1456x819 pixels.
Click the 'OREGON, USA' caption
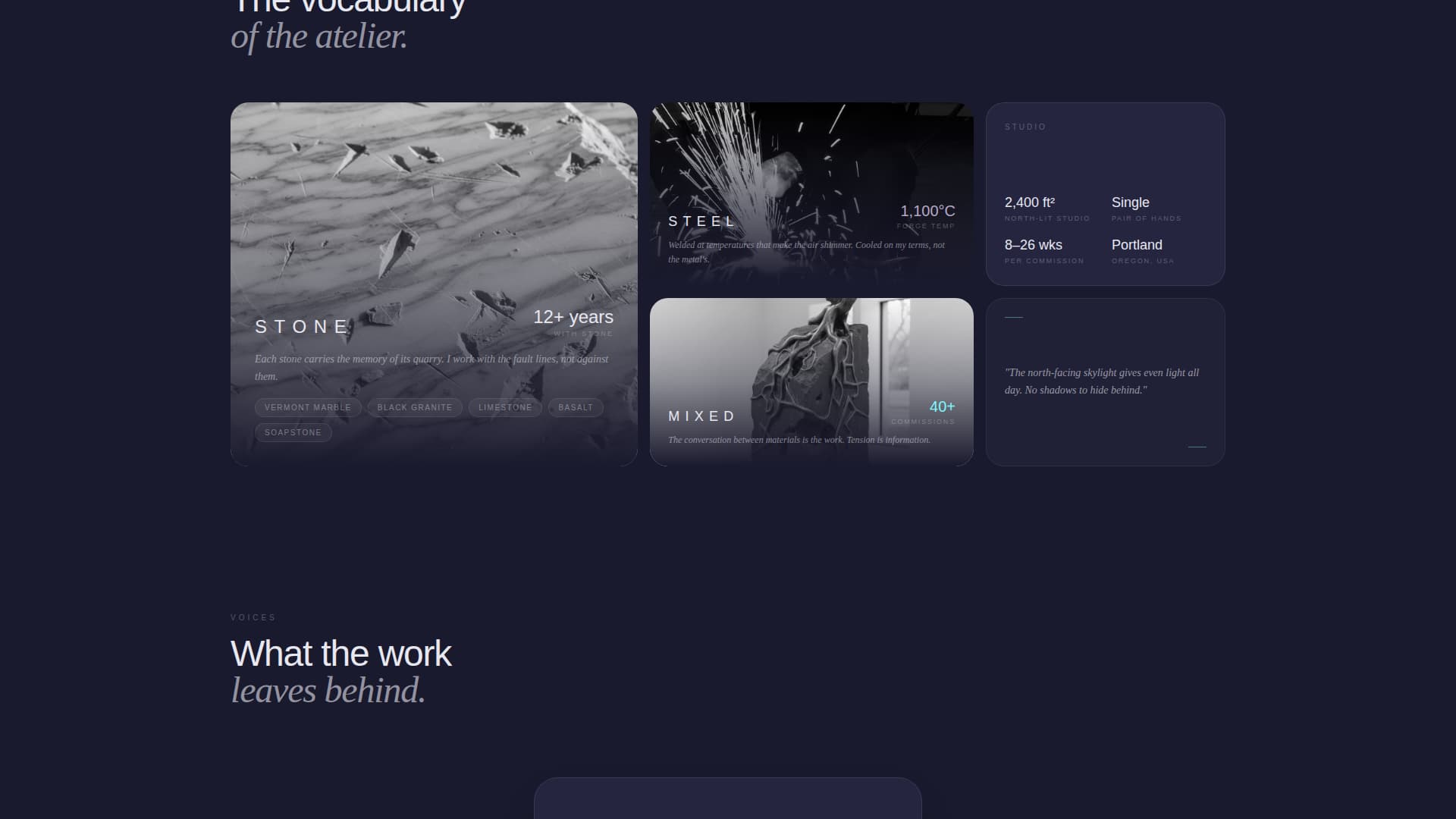1143,261
